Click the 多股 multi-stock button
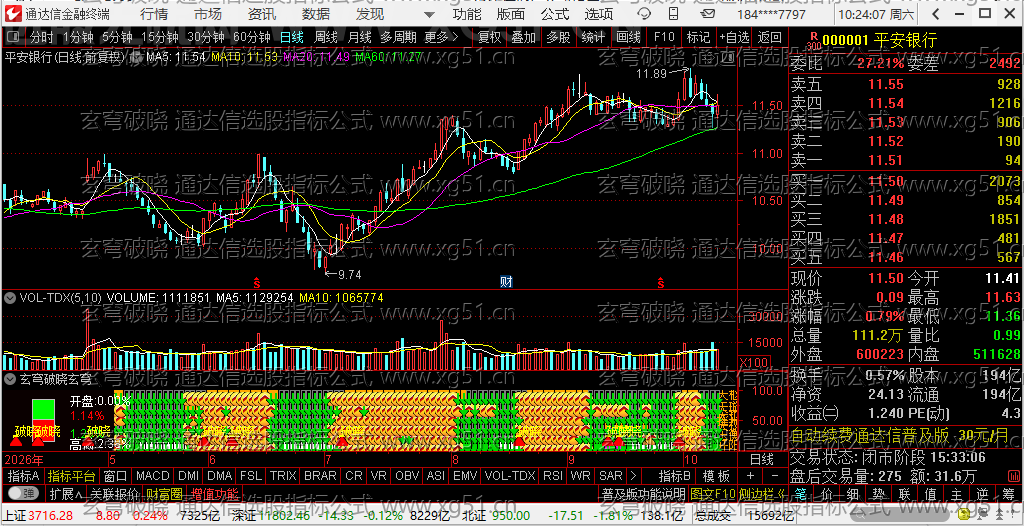 [558, 37]
